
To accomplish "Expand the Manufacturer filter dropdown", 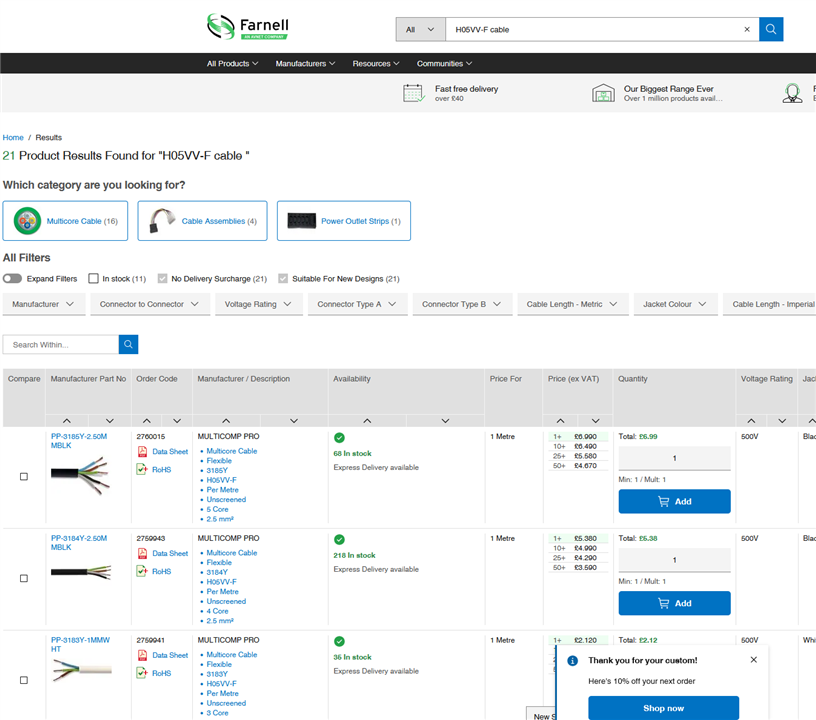I will [x=43, y=304].
